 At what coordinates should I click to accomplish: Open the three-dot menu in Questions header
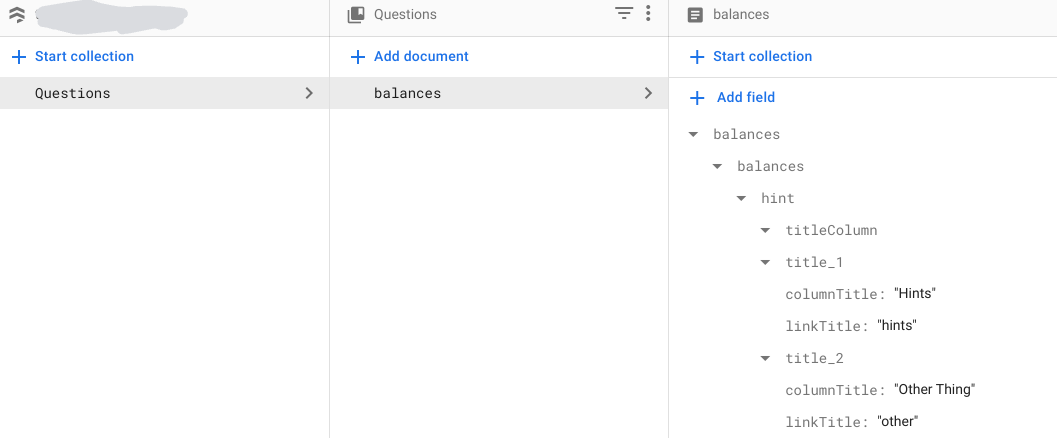(648, 14)
